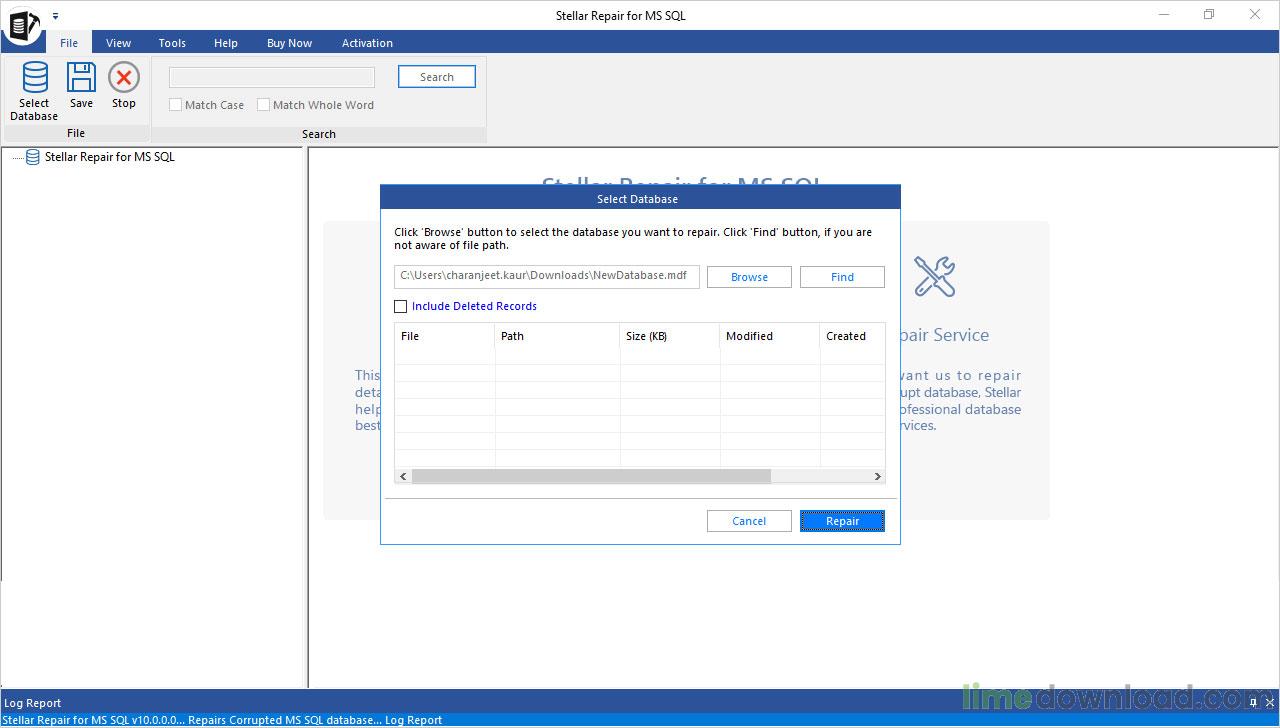Click the horizontal scrollbar in file list

[x=590, y=477]
